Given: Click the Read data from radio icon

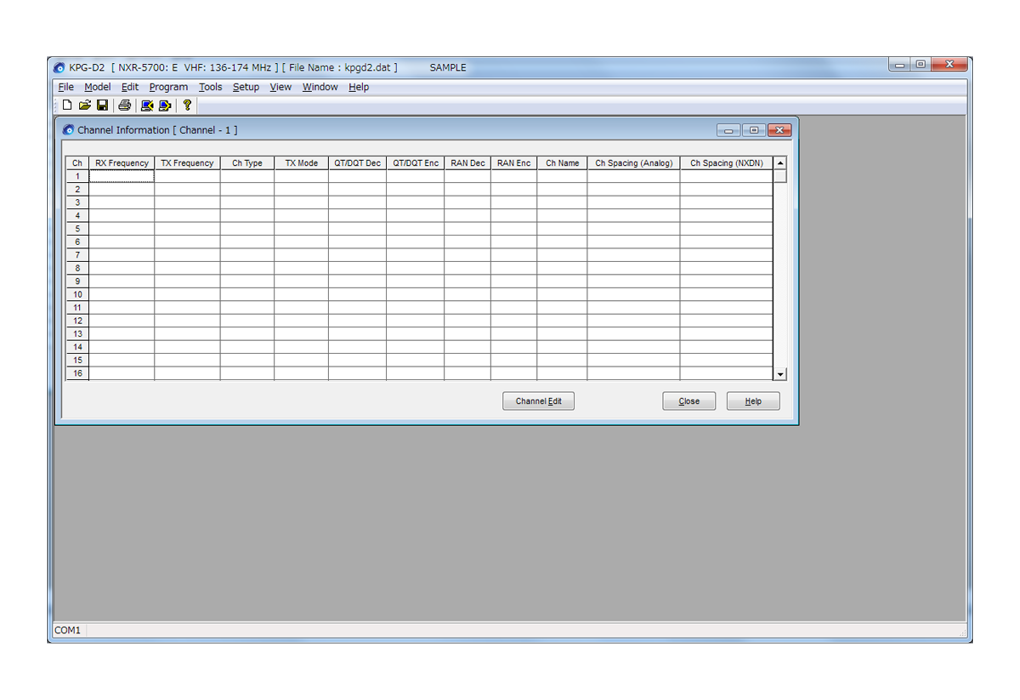Looking at the screenshot, I should pos(147,105).
